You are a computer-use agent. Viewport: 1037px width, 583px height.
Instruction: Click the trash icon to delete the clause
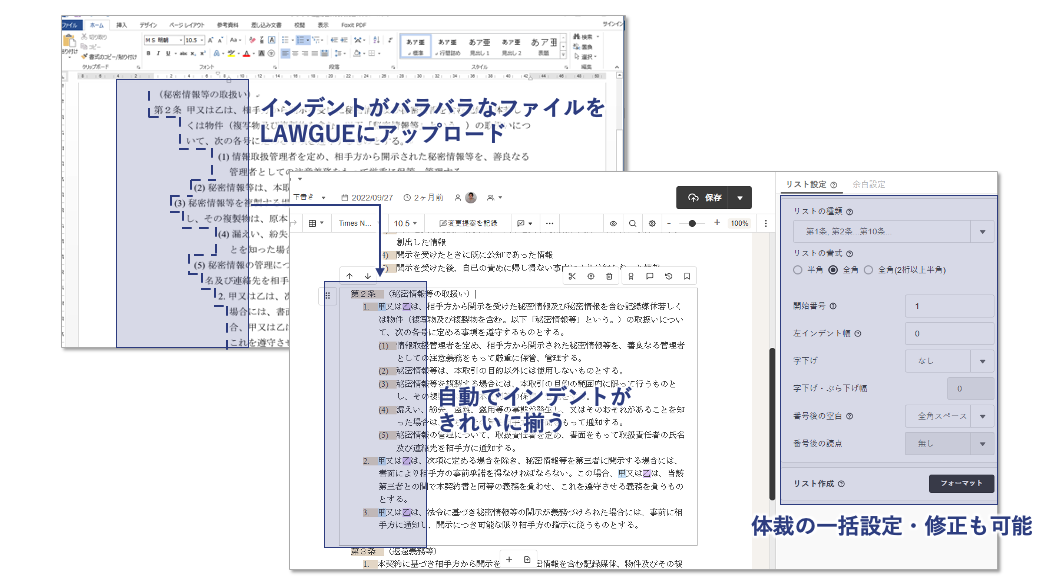pos(609,276)
